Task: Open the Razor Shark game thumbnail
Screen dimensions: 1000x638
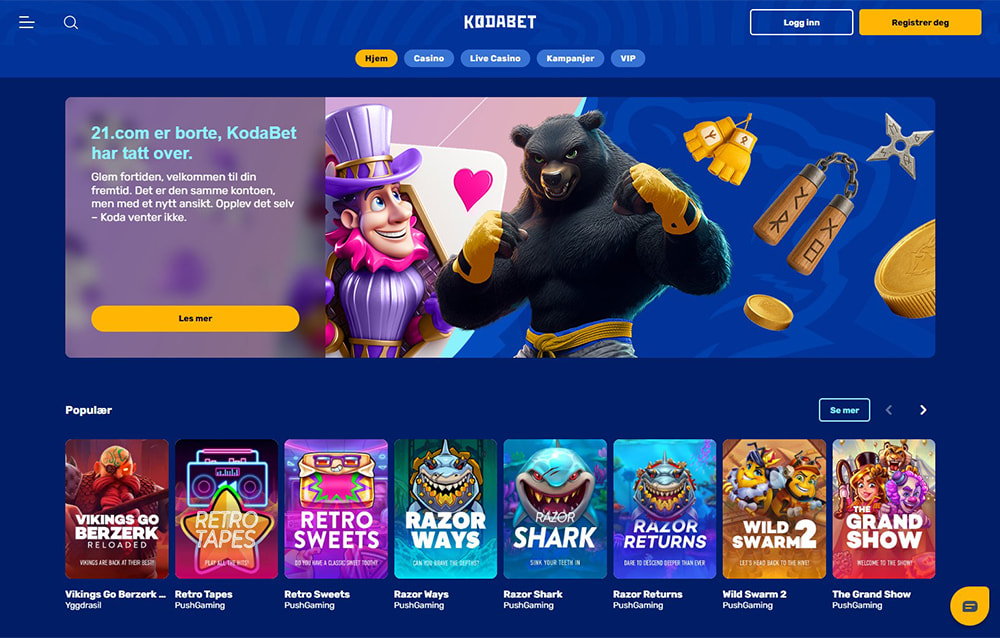Action: click(555, 508)
